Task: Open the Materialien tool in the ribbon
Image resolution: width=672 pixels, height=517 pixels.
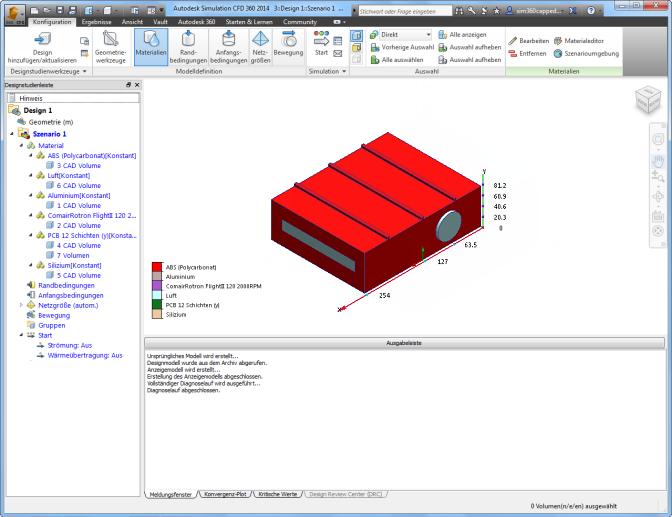Action: (151, 47)
